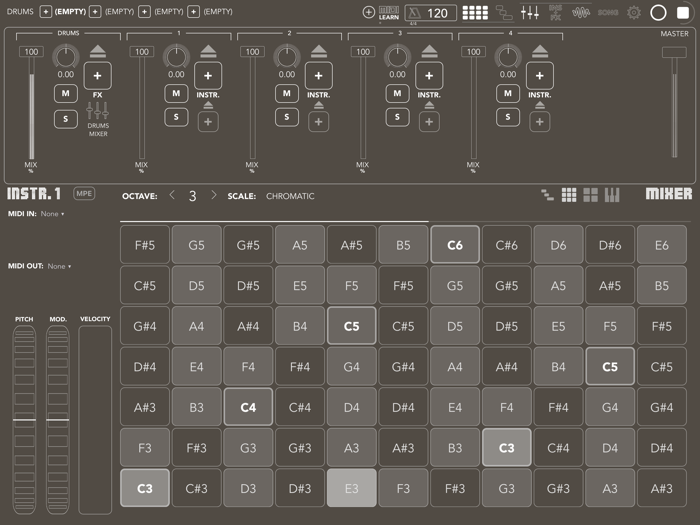Screen dimensions: 700x525
Task: Tap the C4 note pad
Action: 248,407
